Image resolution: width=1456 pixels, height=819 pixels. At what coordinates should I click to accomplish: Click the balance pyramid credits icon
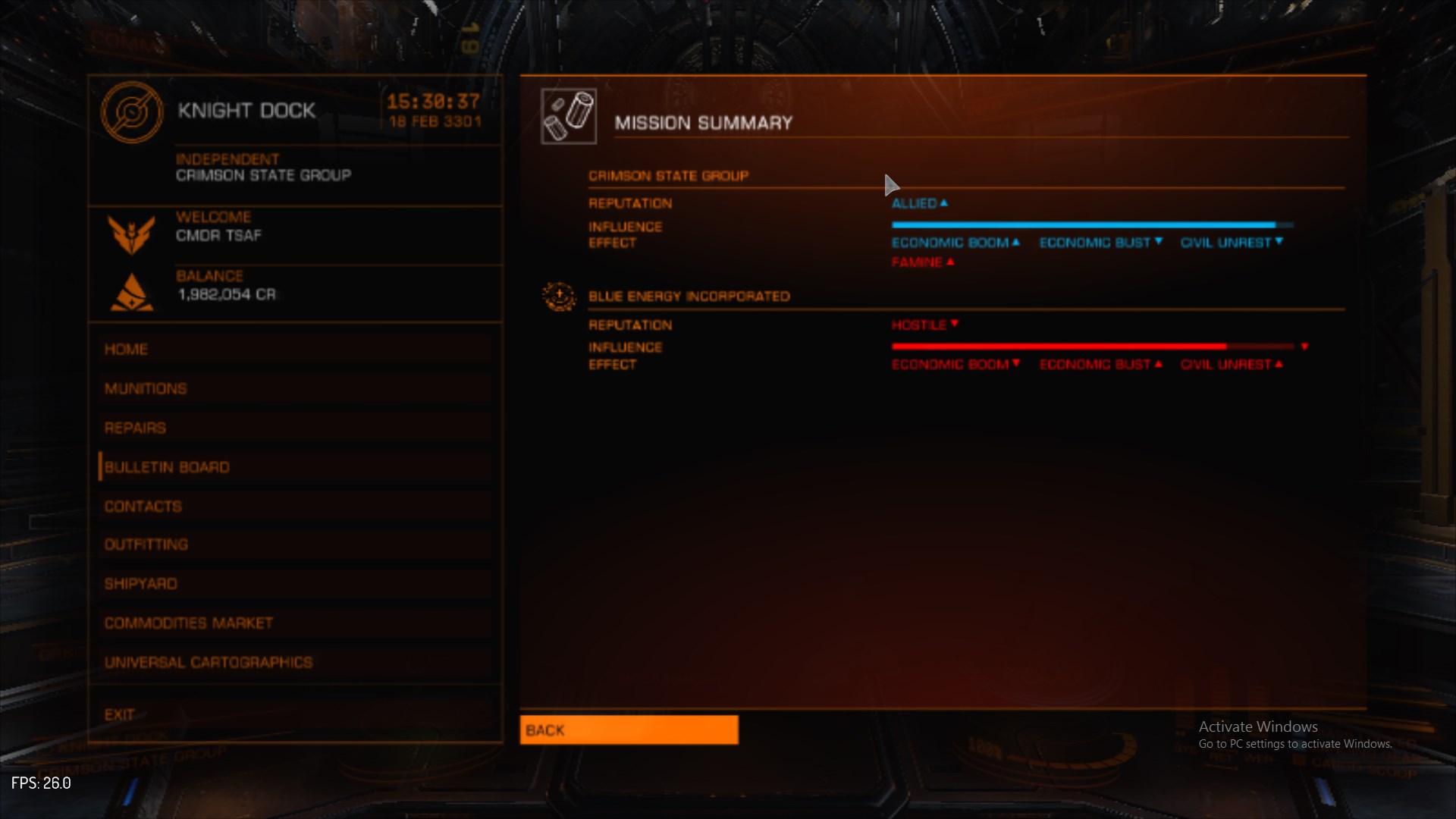click(132, 292)
